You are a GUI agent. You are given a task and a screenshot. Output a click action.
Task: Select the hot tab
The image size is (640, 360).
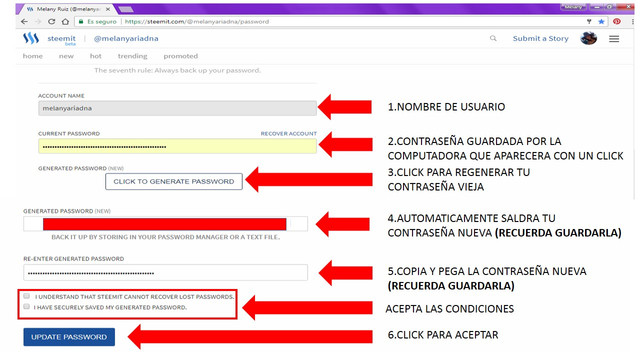[x=96, y=56]
